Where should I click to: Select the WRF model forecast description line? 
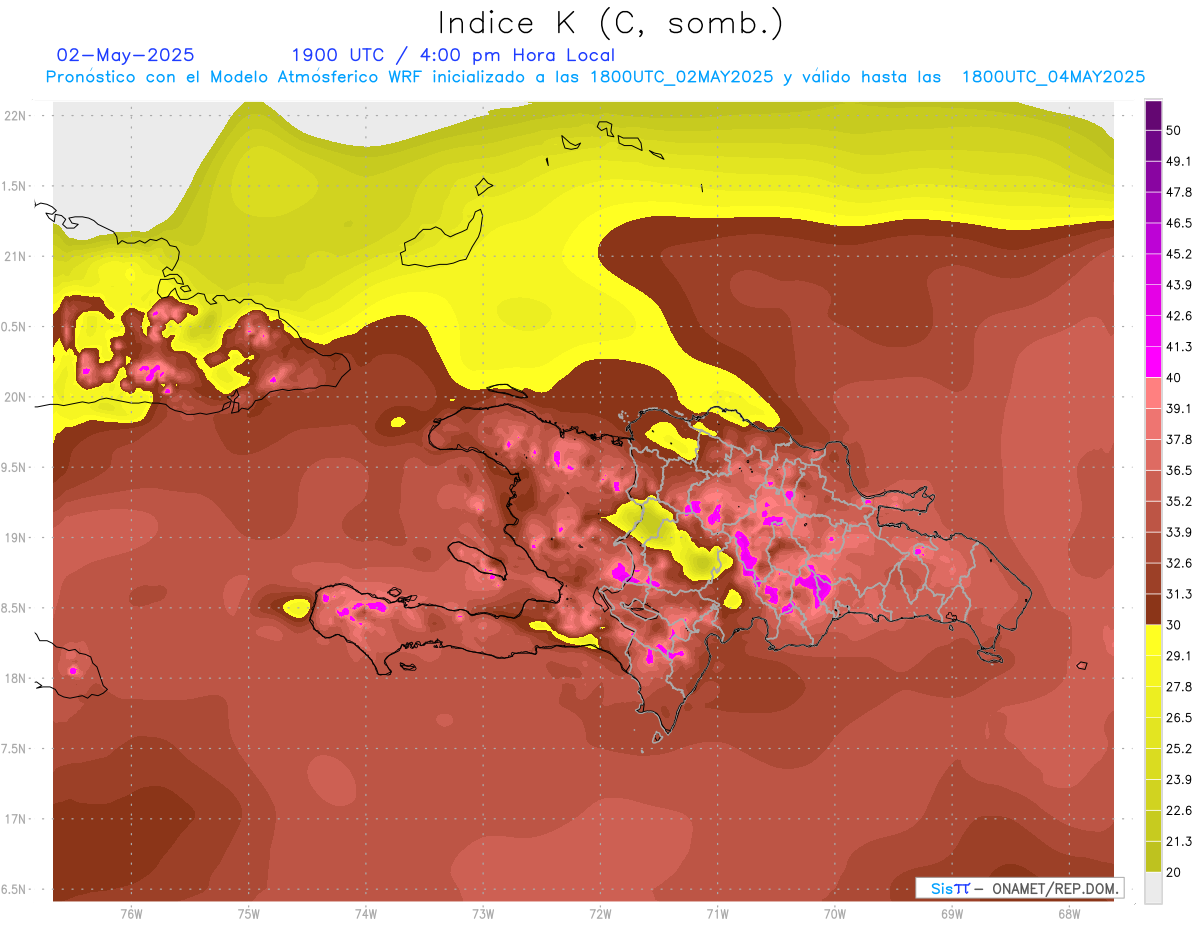pos(595,77)
